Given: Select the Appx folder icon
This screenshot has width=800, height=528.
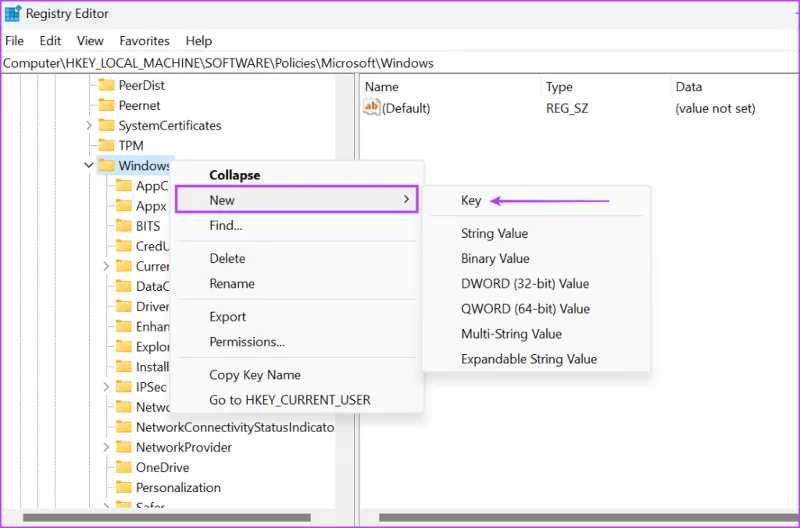Looking at the screenshot, I should (x=123, y=206).
